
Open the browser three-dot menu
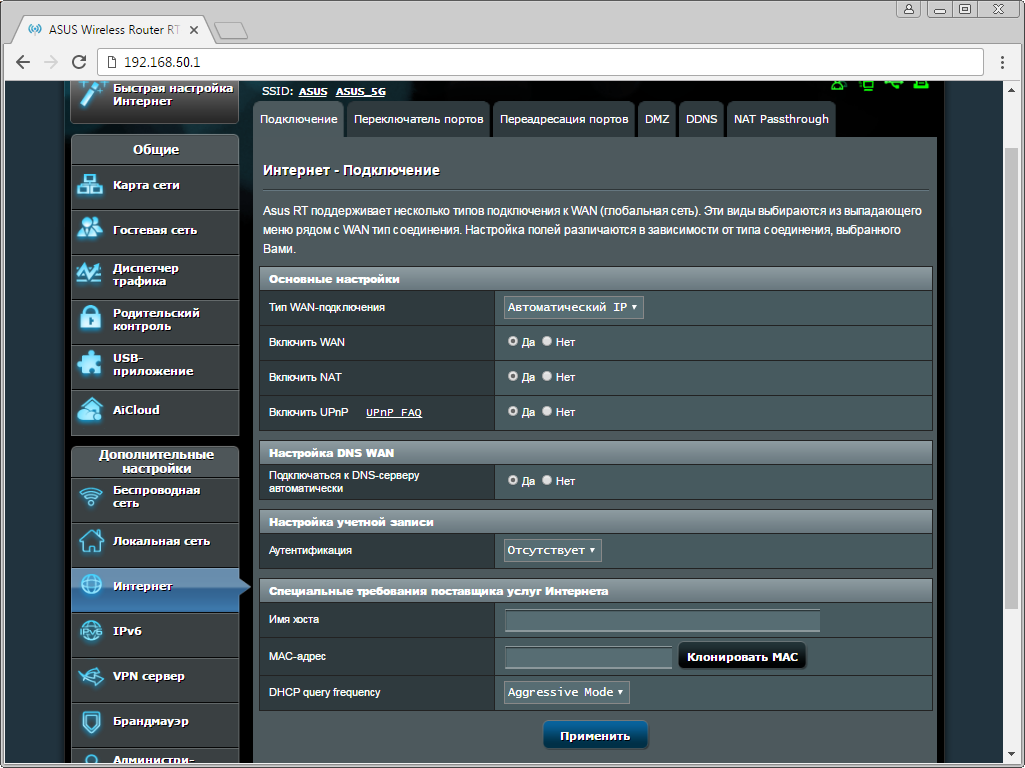click(x=1002, y=62)
